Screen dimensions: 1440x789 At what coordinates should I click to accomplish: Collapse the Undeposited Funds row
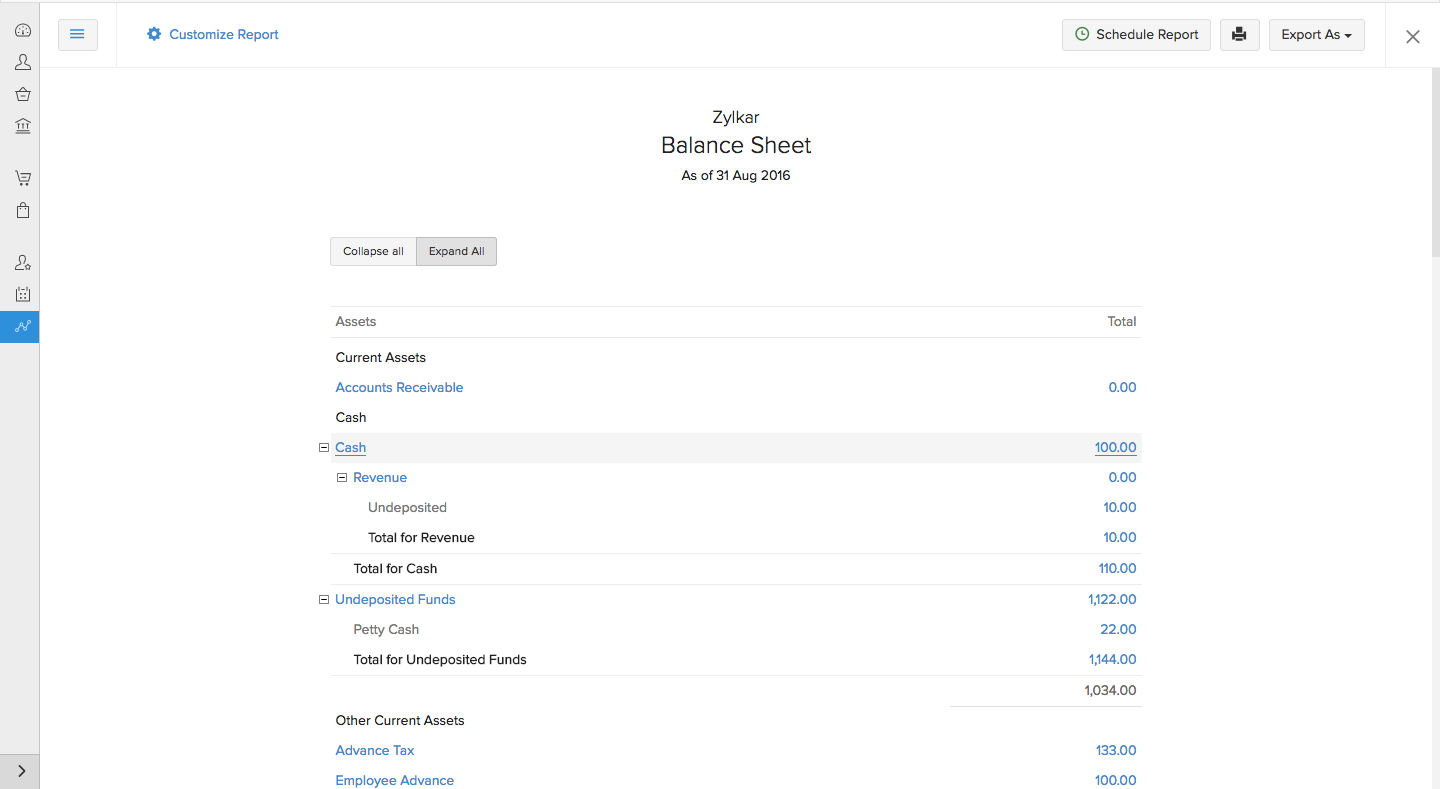[x=323, y=600]
